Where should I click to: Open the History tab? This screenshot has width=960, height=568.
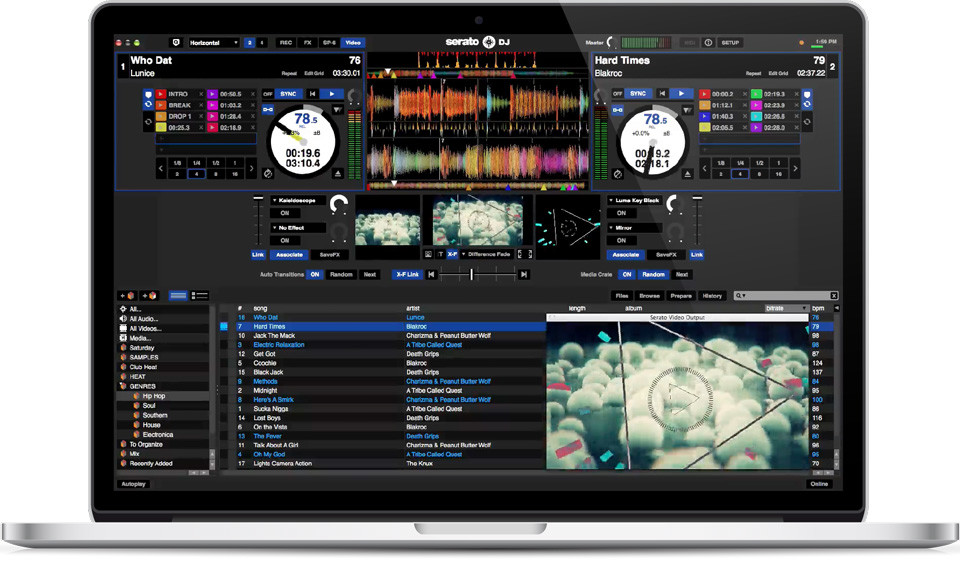712,296
